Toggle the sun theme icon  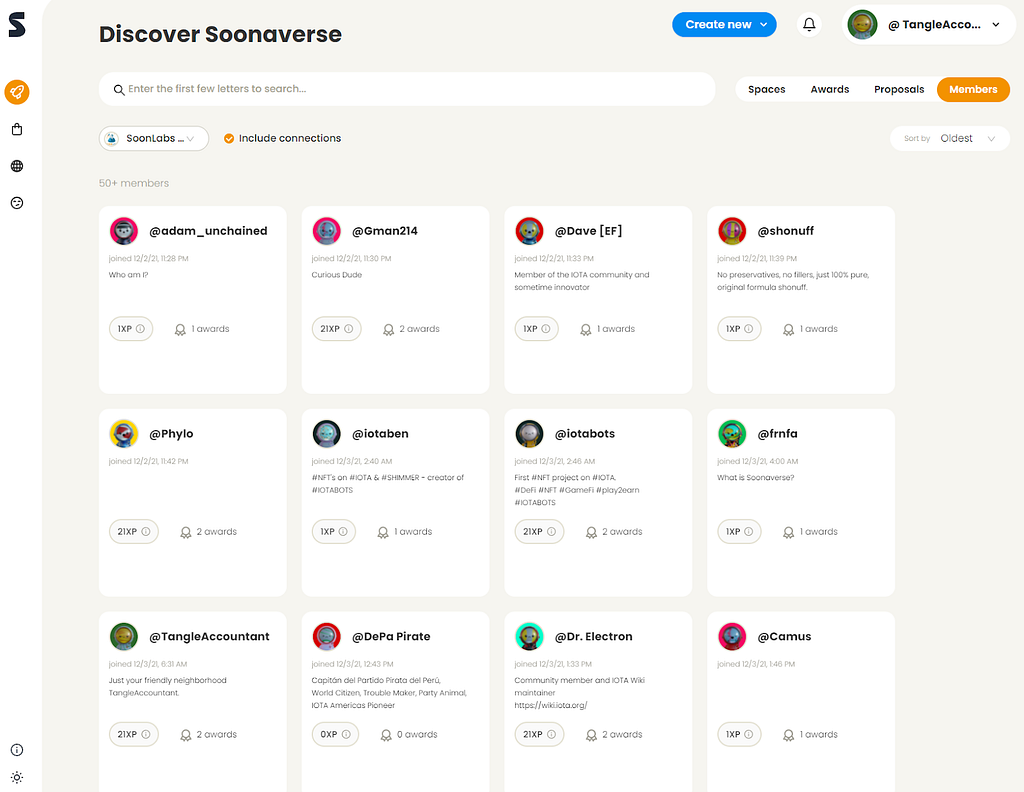[x=17, y=777]
